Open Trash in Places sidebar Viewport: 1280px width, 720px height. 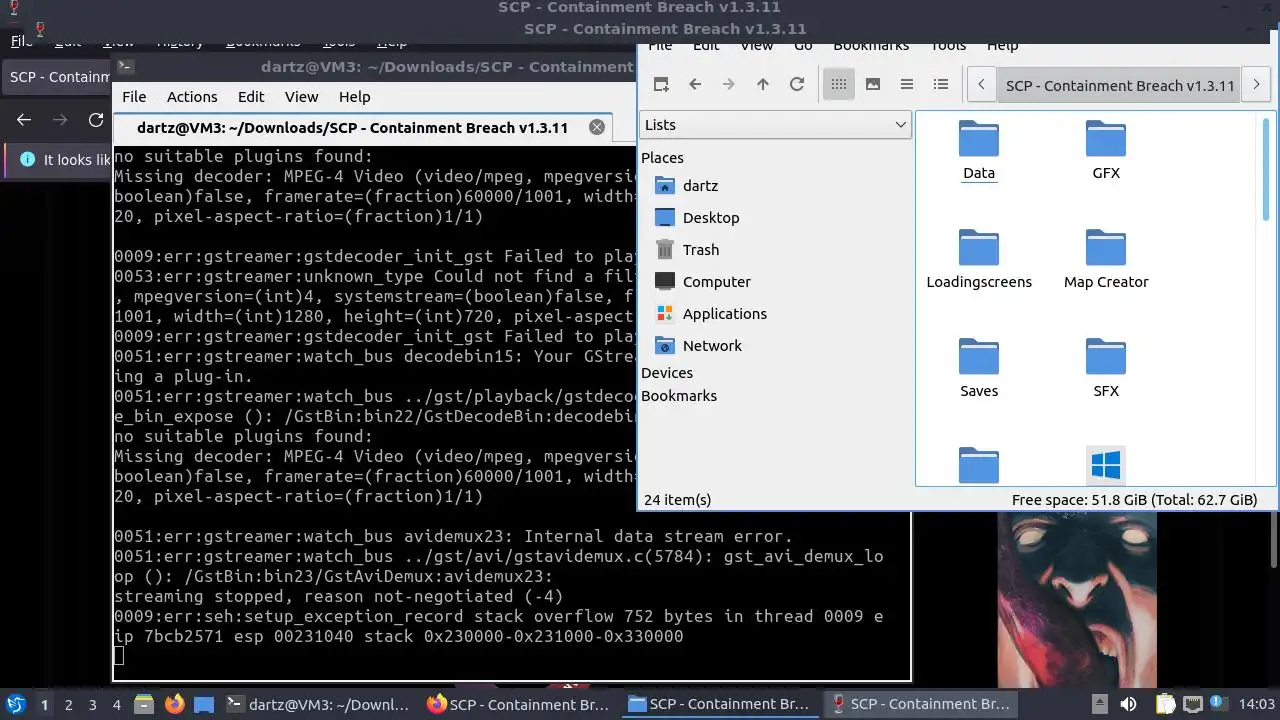[687, 250]
